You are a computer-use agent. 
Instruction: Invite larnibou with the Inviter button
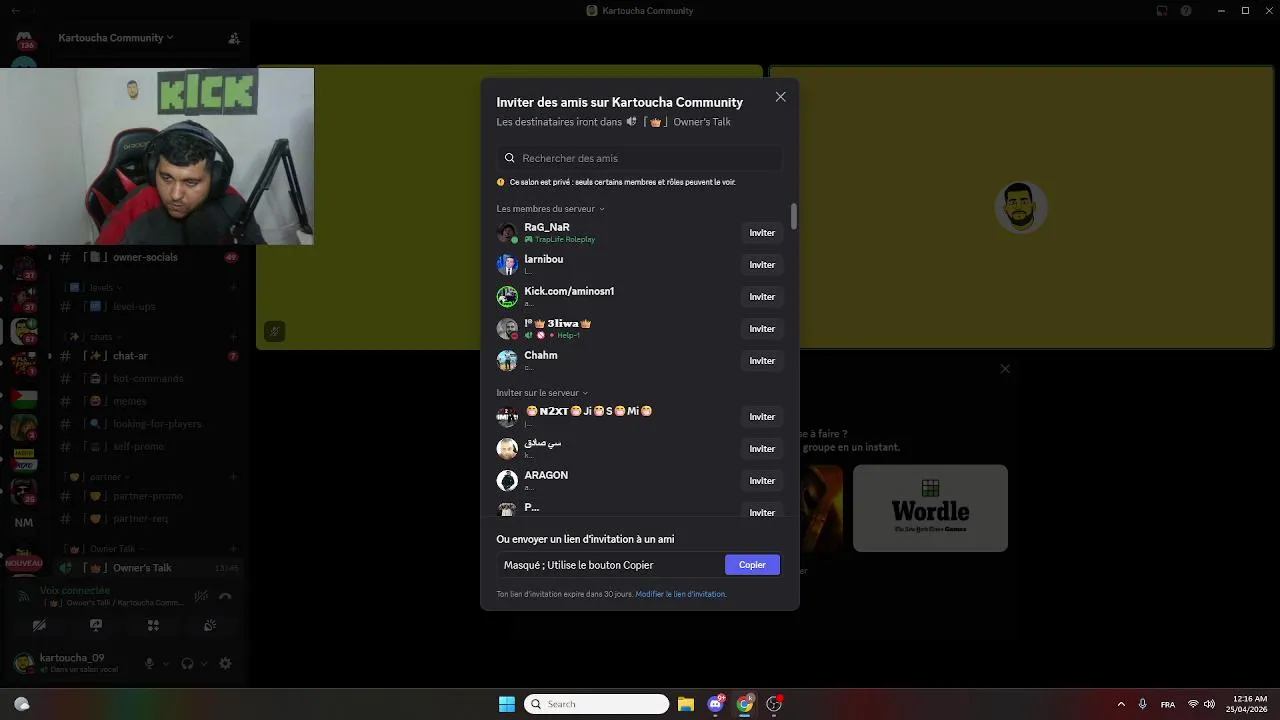click(x=762, y=265)
